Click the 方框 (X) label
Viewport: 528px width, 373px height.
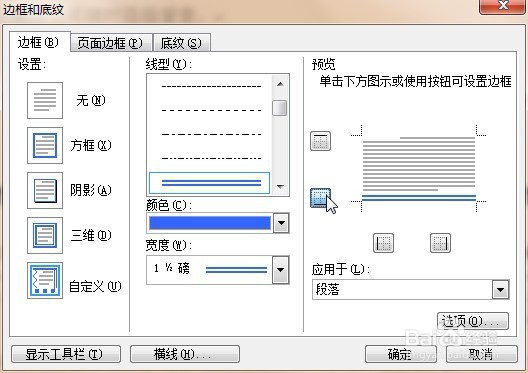pos(91,145)
